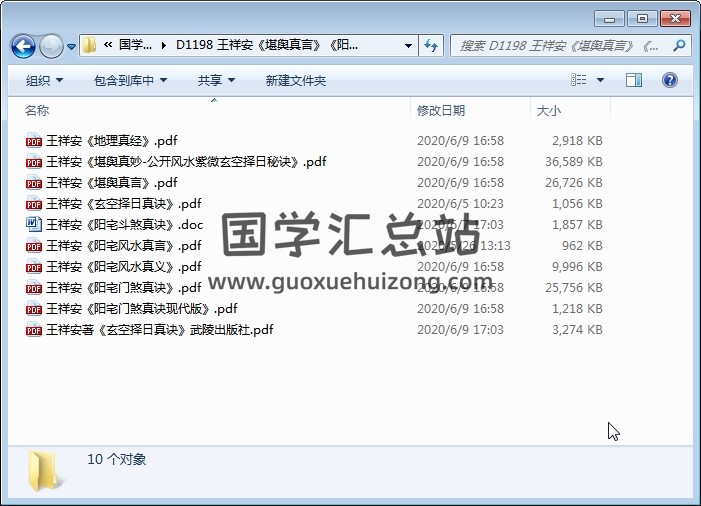Click the refresh button beside address bar
701x506 pixels.
pyautogui.click(x=431, y=46)
